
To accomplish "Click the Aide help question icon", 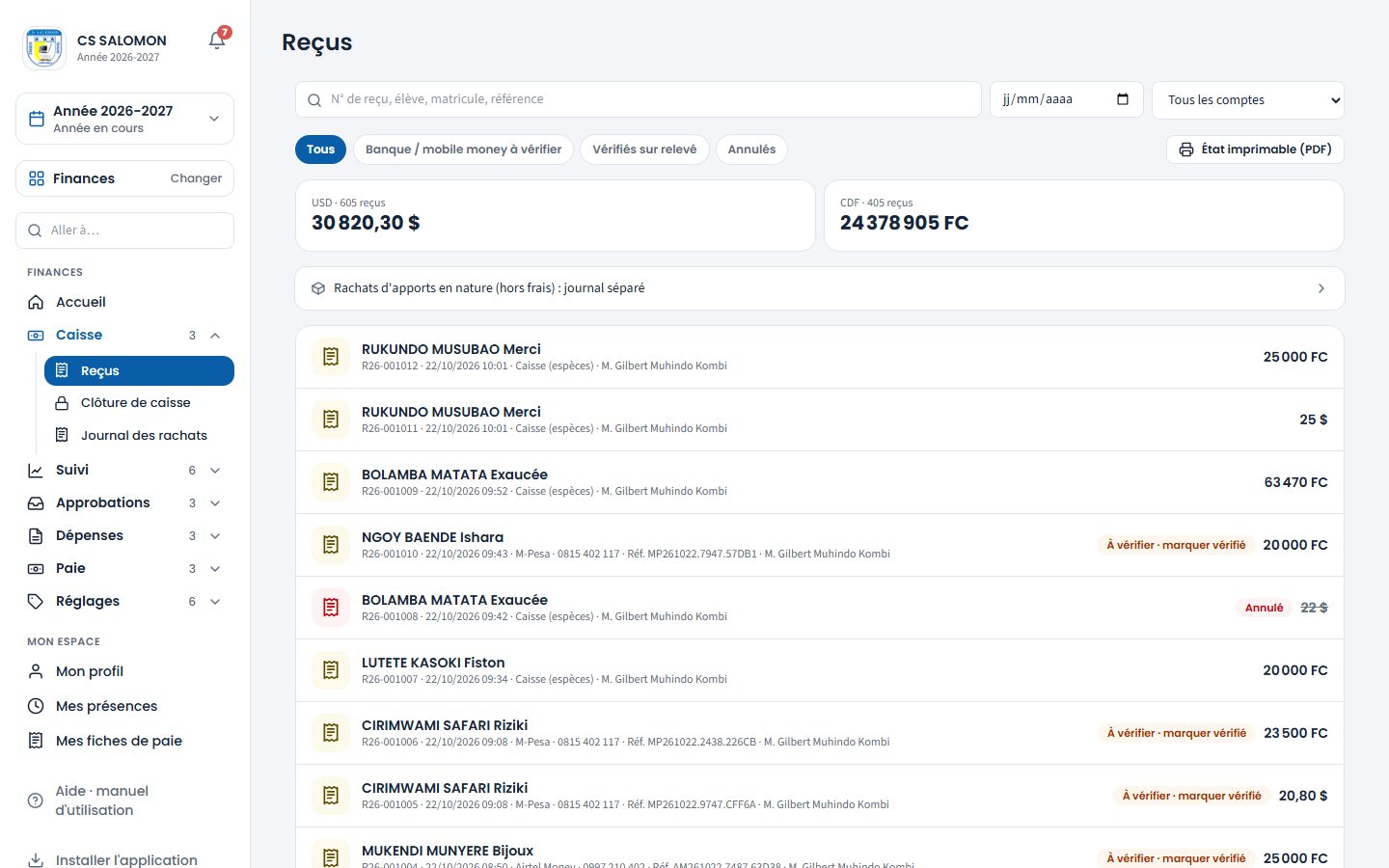I will tap(36, 800).
